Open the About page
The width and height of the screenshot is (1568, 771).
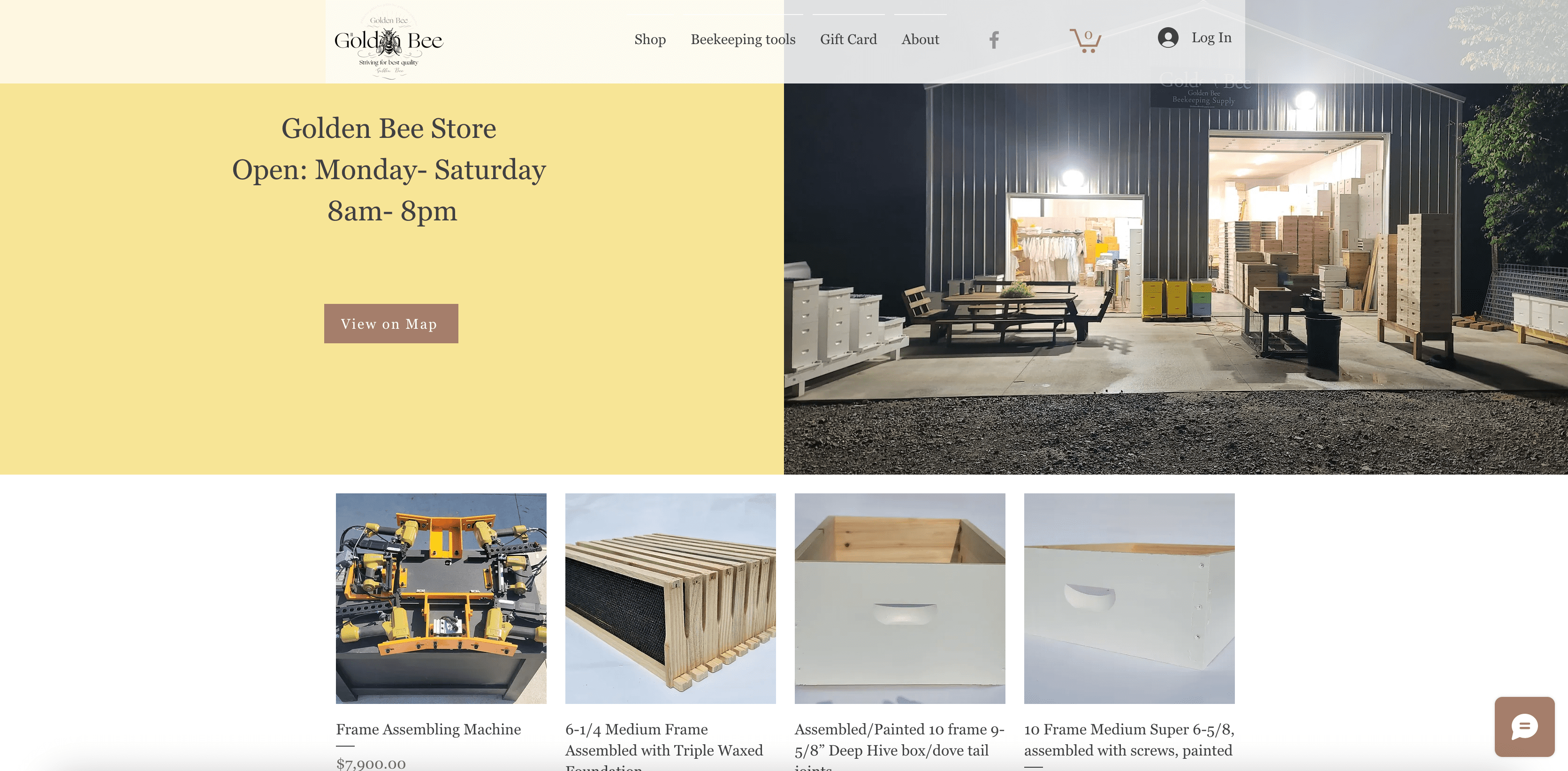click(x=920, y=39)
